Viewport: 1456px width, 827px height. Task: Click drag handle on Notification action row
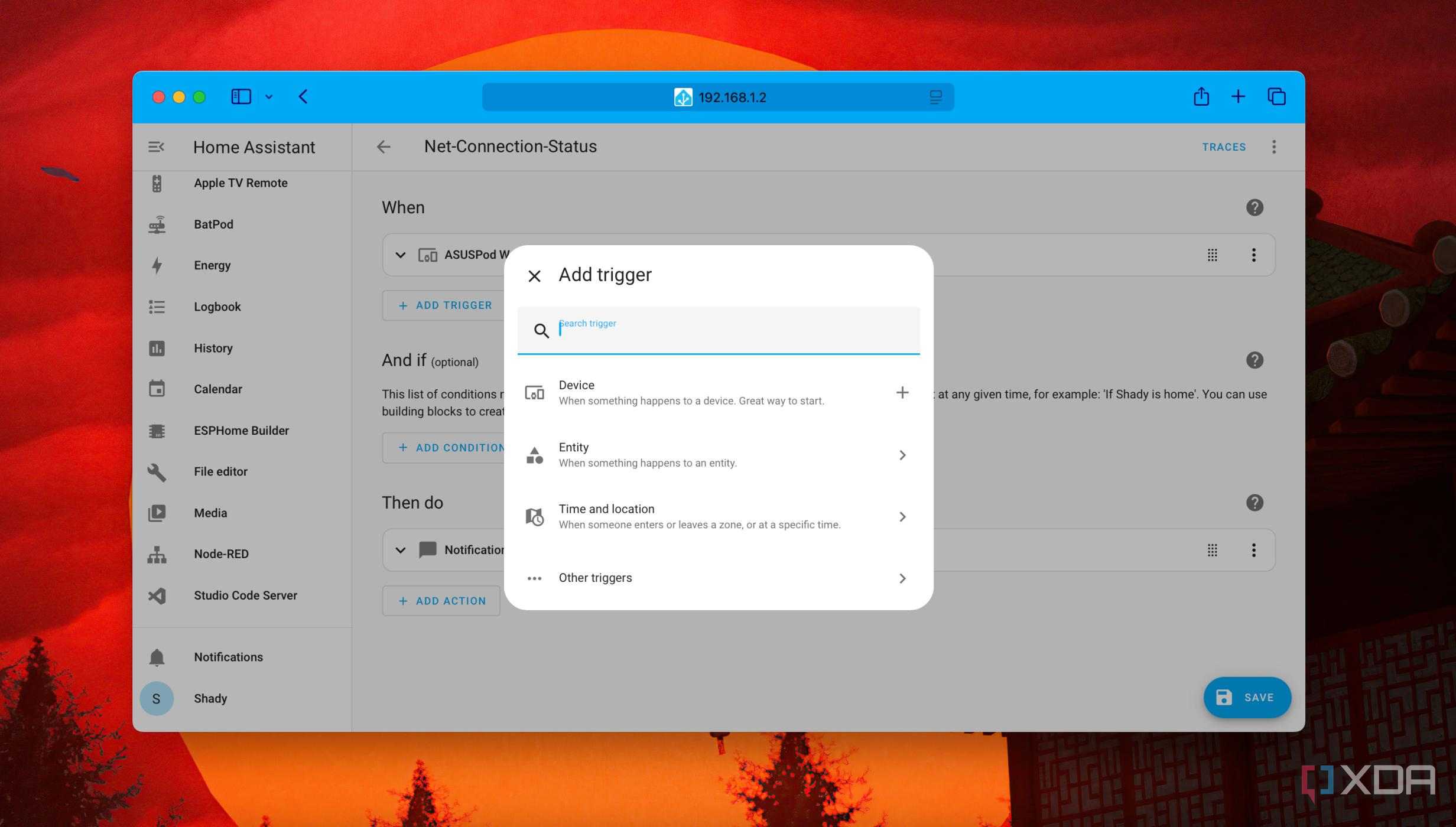tap(1212, 551)
